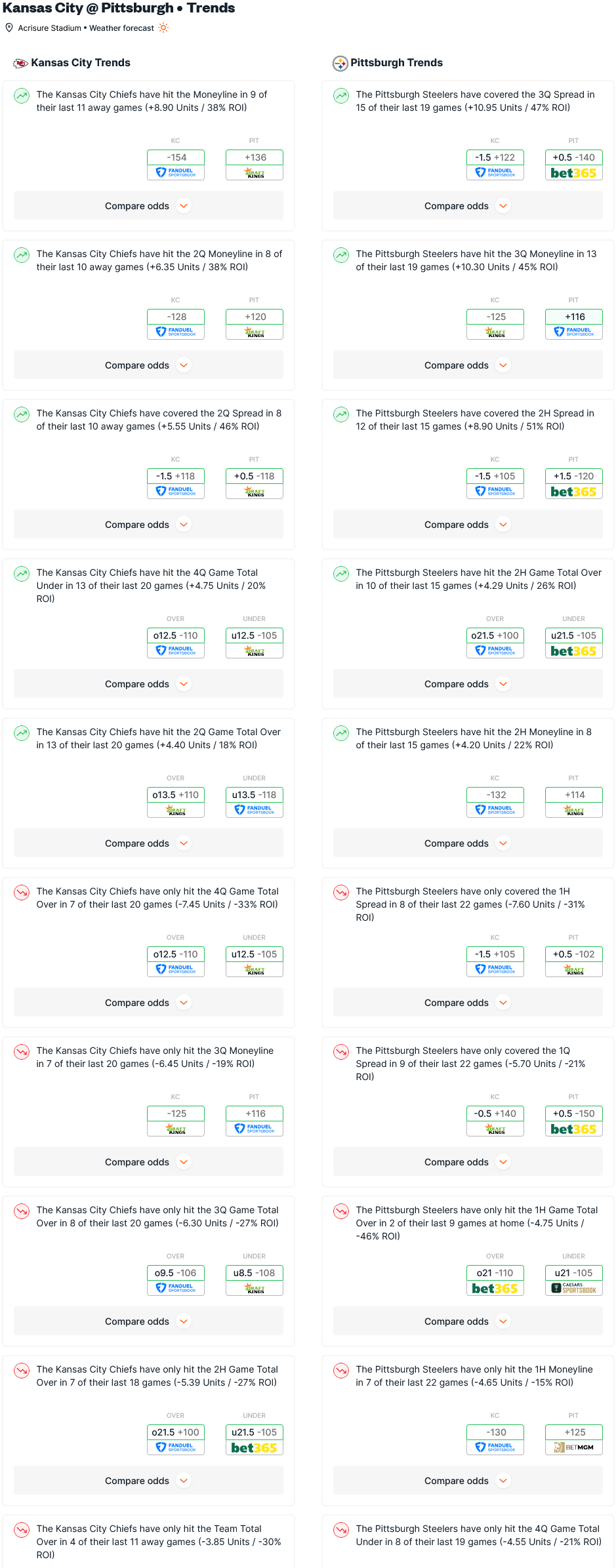616x1568 pixels.
Task: Pick the PIT +0.5 -140 bet365 odds
Action: coord(574,165)
